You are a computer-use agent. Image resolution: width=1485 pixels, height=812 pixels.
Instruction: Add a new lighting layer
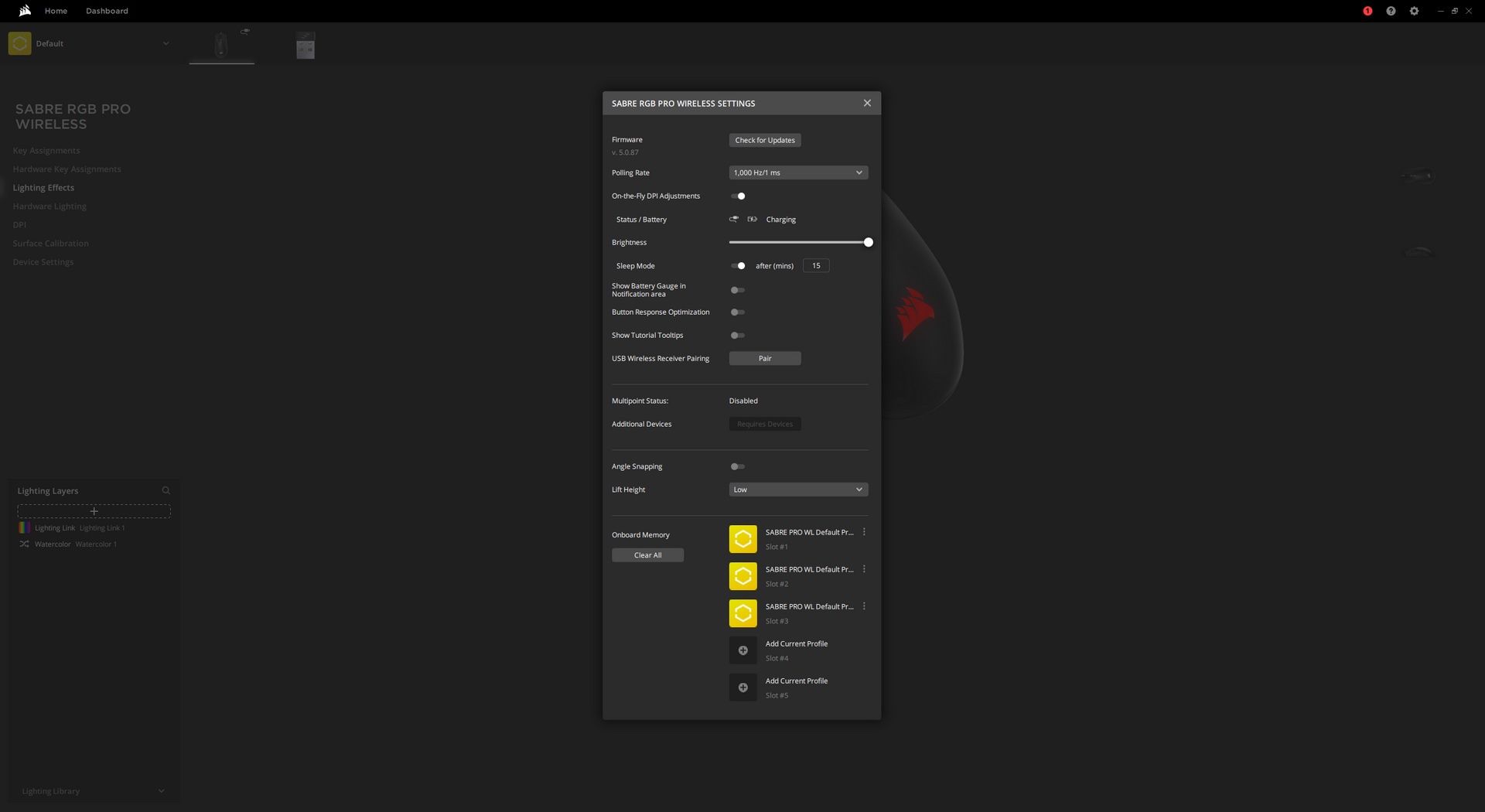click(x=94, y=511)
